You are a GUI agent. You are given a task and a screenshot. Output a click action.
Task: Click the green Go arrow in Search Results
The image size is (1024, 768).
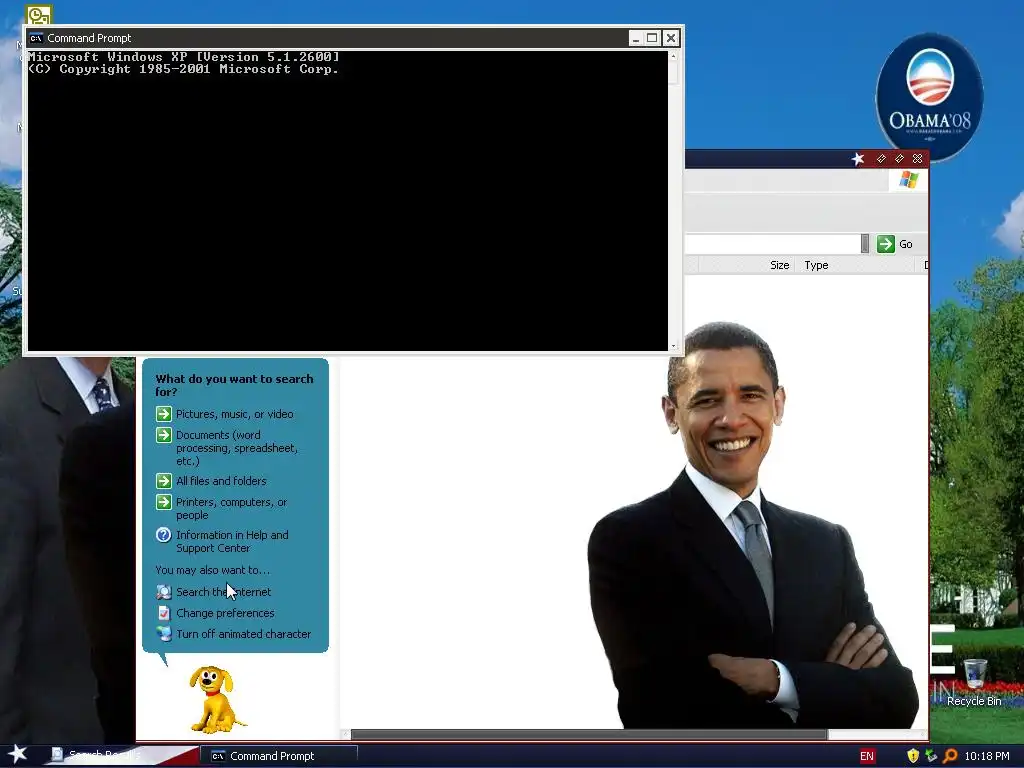[886, 244]
